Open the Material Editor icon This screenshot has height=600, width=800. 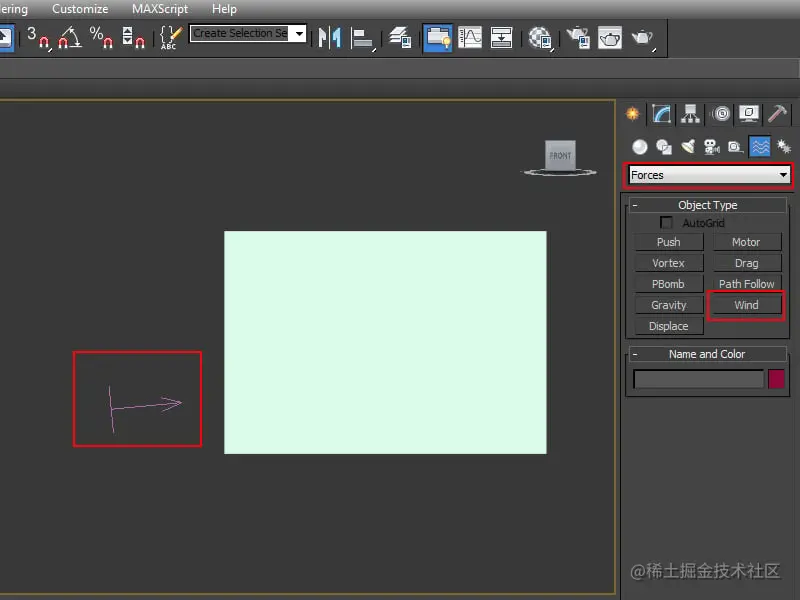[x=540, y=38]
